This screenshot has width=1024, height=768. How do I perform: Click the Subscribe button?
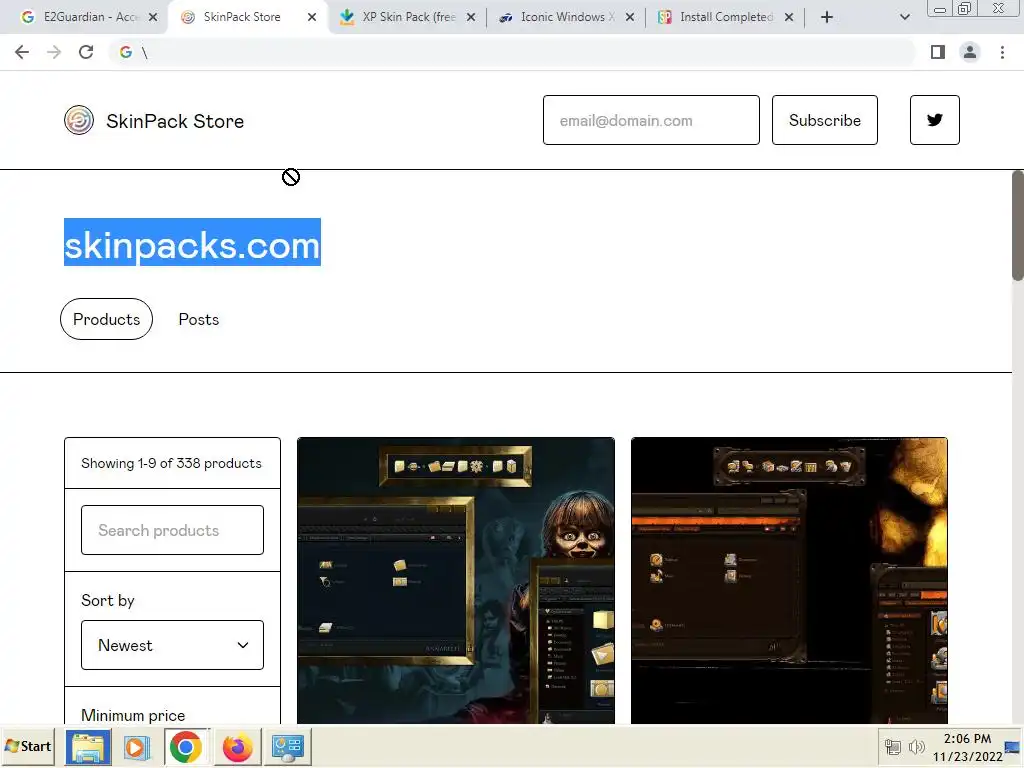(x=825, y=120)
